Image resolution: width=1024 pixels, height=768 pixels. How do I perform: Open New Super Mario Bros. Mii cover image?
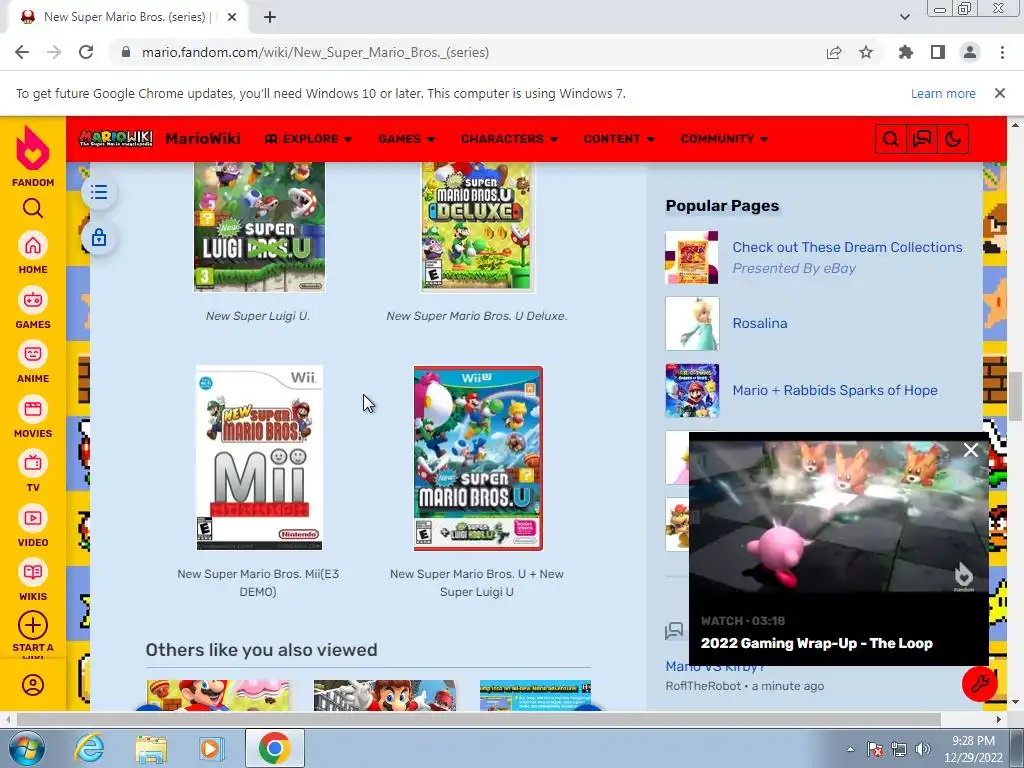click(x=259, y=458)
